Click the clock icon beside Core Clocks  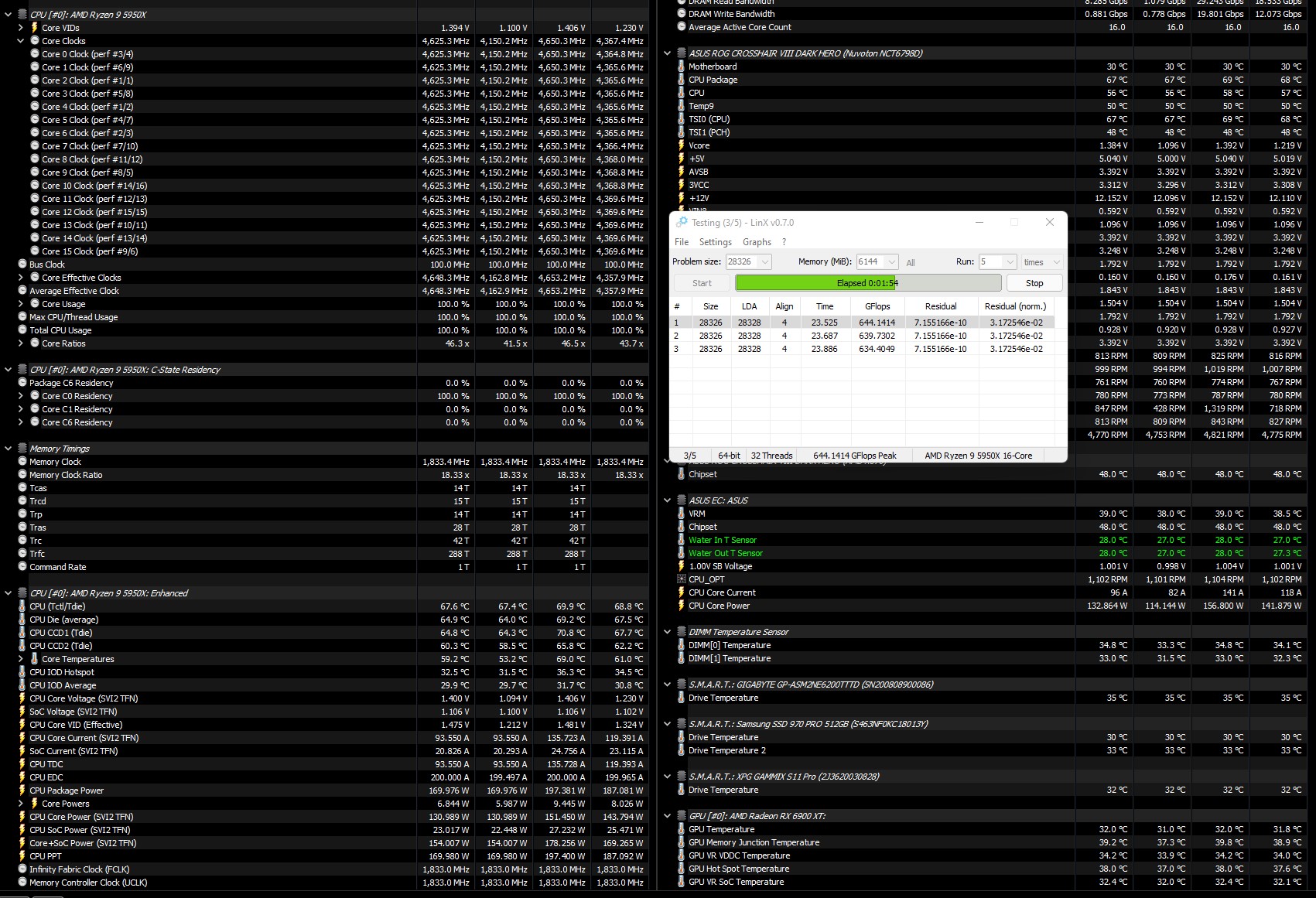click(35, 41)
